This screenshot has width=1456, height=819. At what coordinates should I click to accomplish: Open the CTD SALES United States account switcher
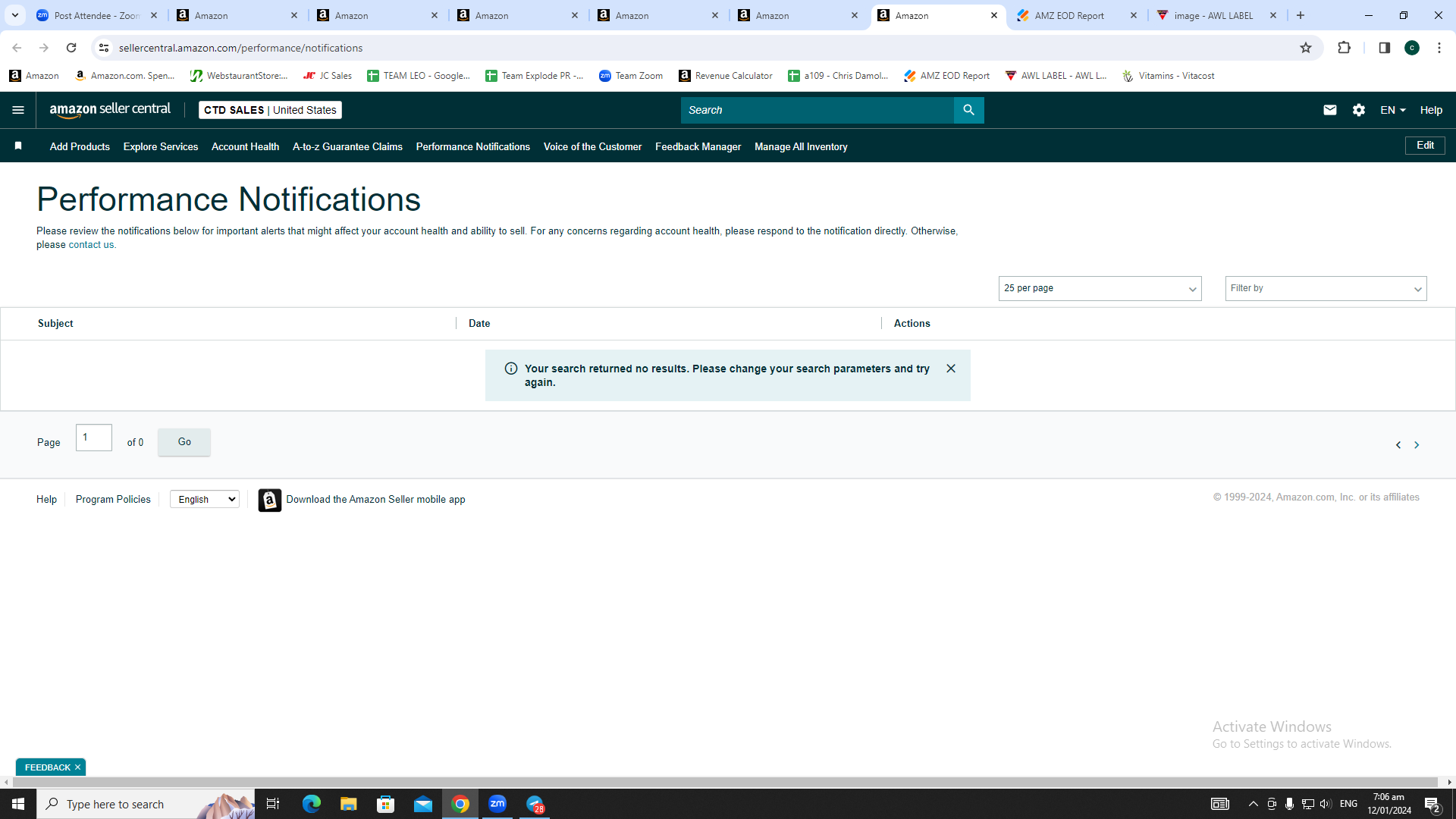pyautogui.click(x=270, y=110)
